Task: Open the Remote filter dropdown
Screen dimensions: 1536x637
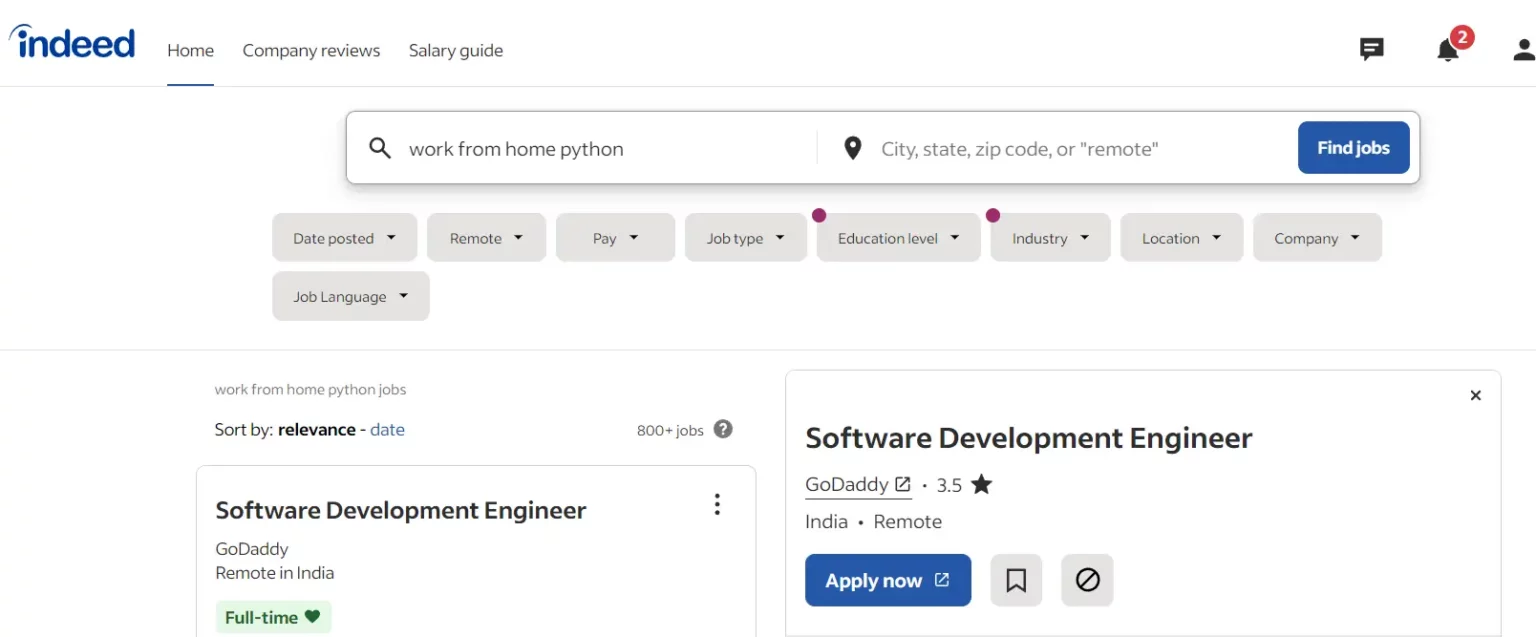Action: pyautogui.click(x=486, y=238)
